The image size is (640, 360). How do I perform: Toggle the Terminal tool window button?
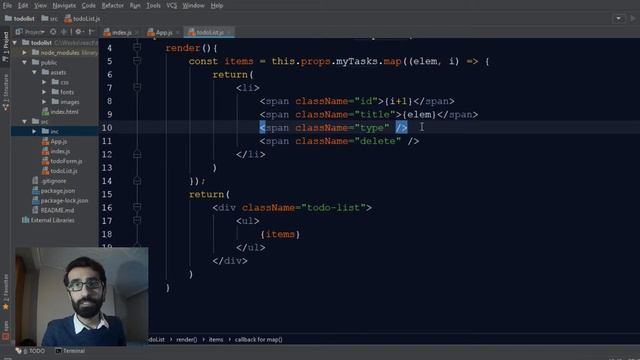pos(70,351)
